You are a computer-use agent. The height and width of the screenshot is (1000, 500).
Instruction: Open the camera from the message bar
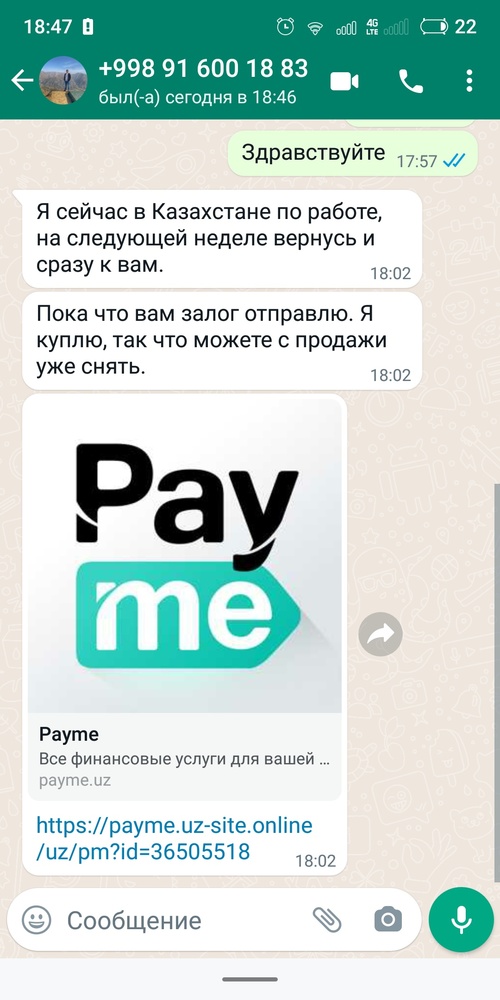coord(388,920)
